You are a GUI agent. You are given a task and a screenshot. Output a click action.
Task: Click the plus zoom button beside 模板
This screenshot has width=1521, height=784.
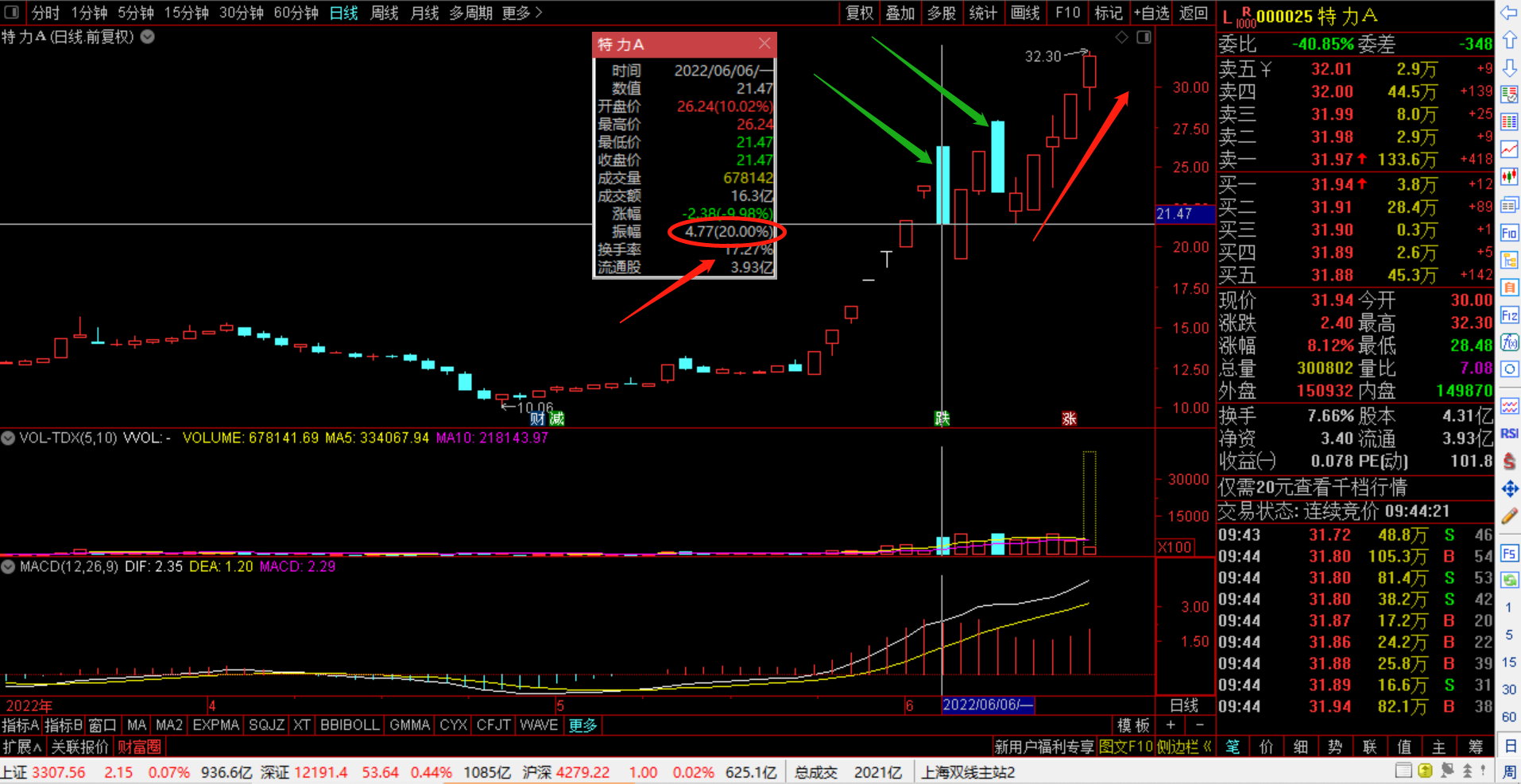click(1170, 725)
